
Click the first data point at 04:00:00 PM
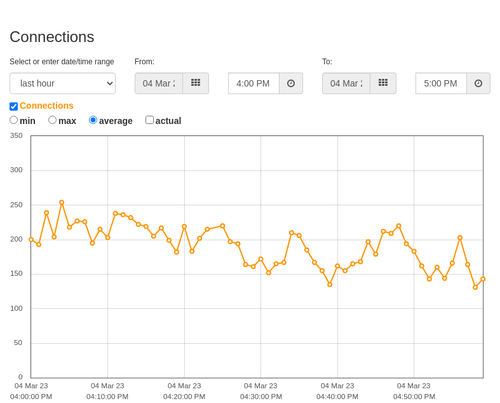[x=31, y=240]
